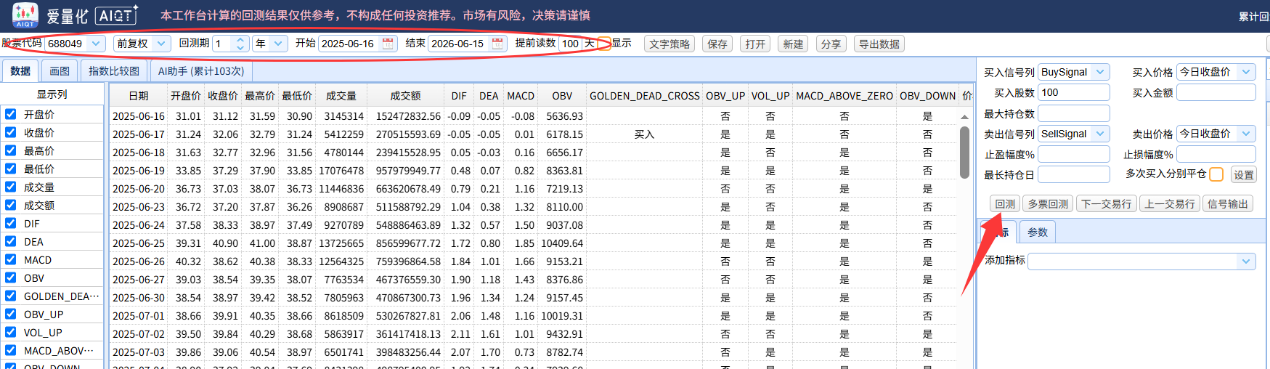The image size is (1270, 369).
Task: Click the 最大持仓数 input field
Action: coord(1074,113)
